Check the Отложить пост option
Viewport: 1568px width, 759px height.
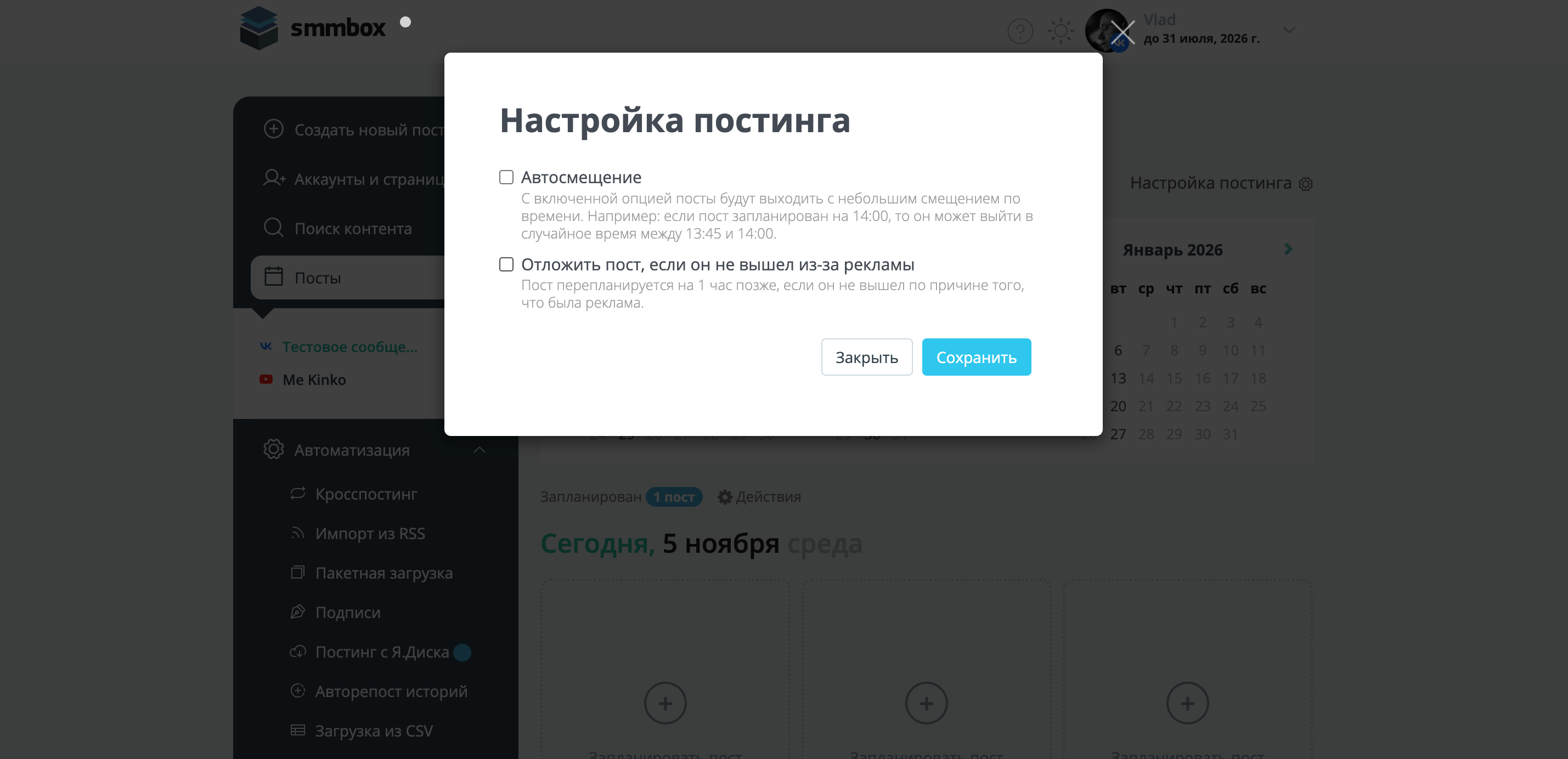[506, 264]
